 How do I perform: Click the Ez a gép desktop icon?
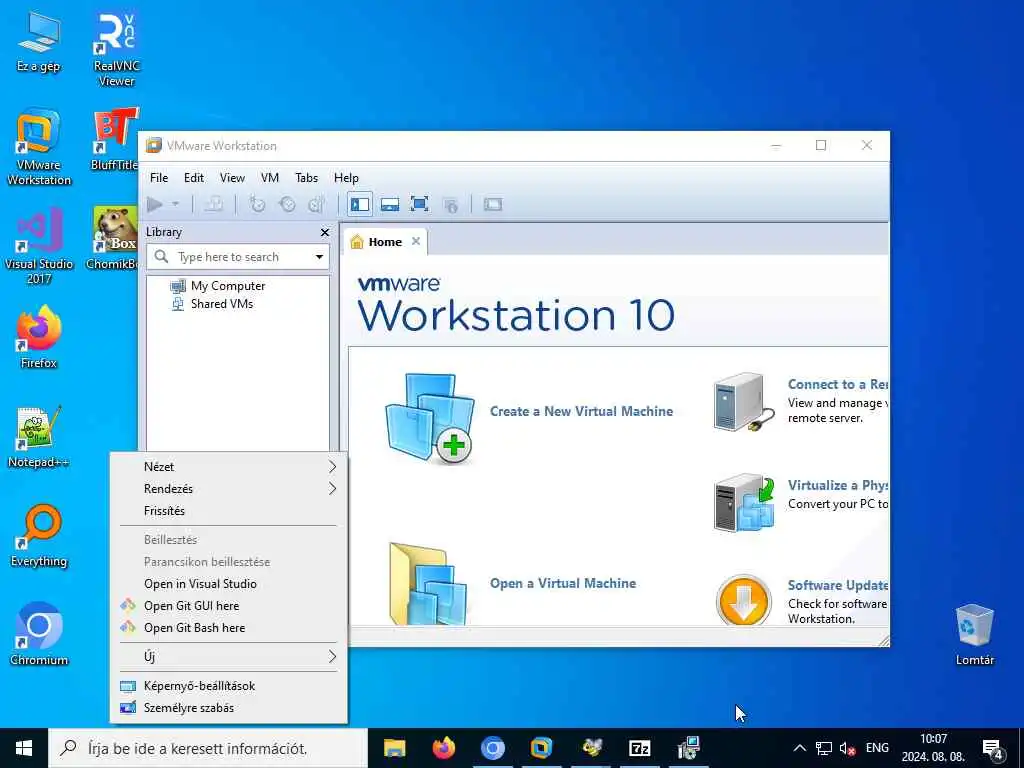pyautogui.click(x=39, y=41)
